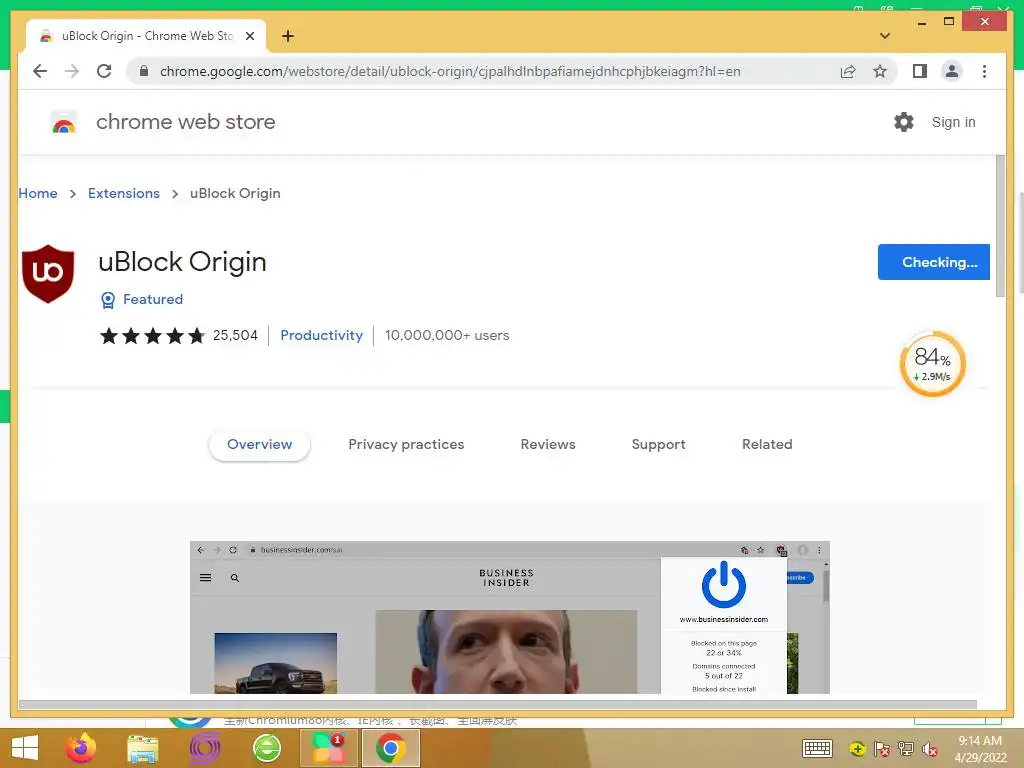Click the 10,000,000+ users text
1024x768 pixels.
click(x=447, y=335)
